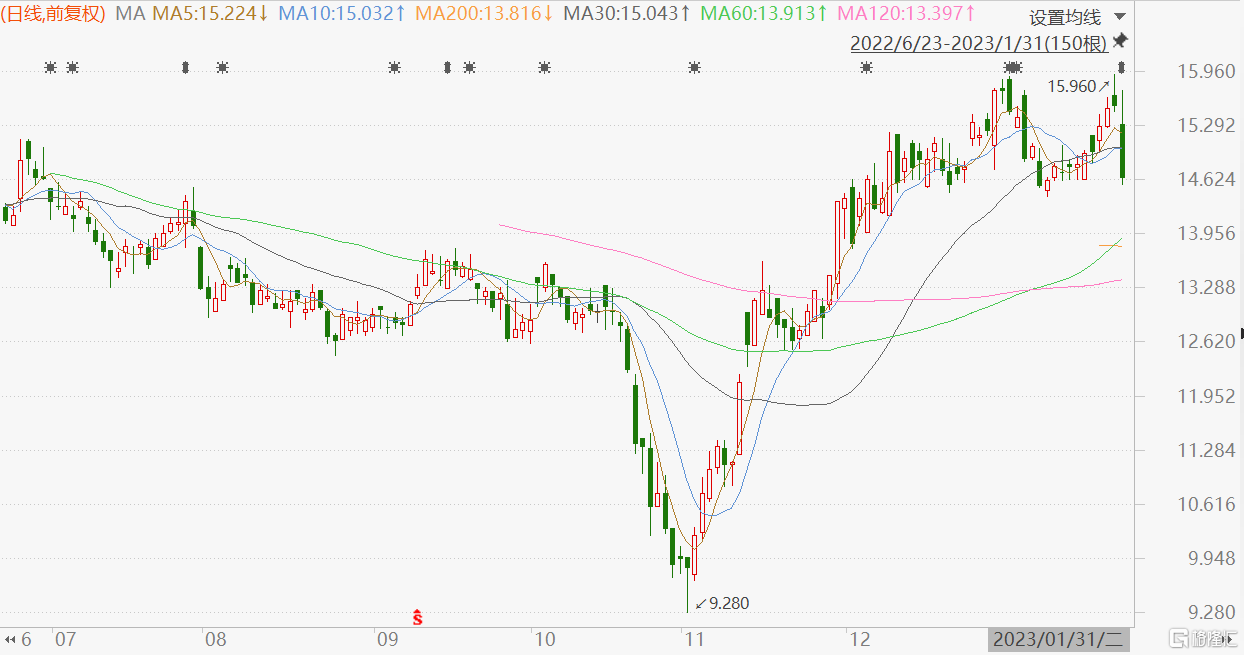
Task: Click the MA indicator label
Action: 130,14
